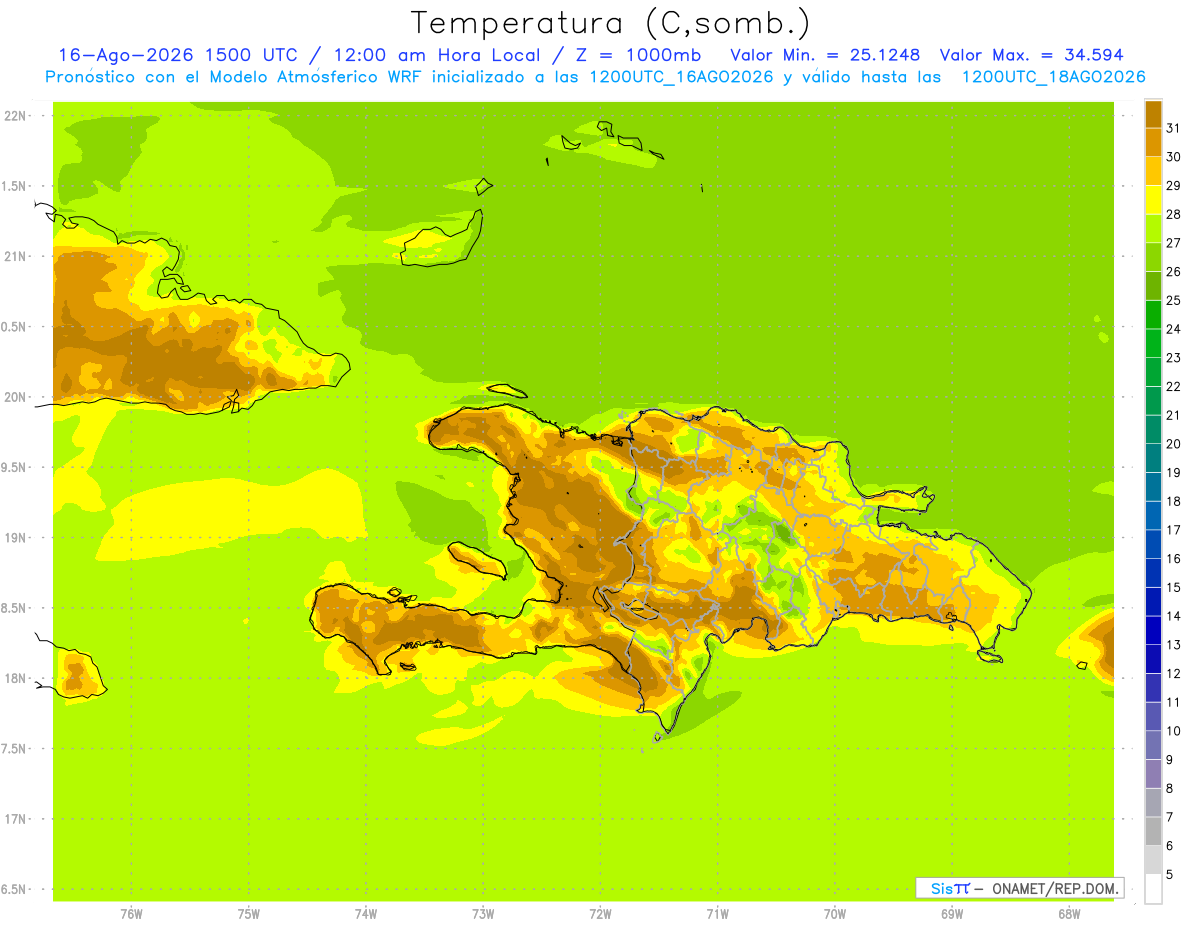Click the "1200UTC_18AGO2026" valid-until time text

1053,76
